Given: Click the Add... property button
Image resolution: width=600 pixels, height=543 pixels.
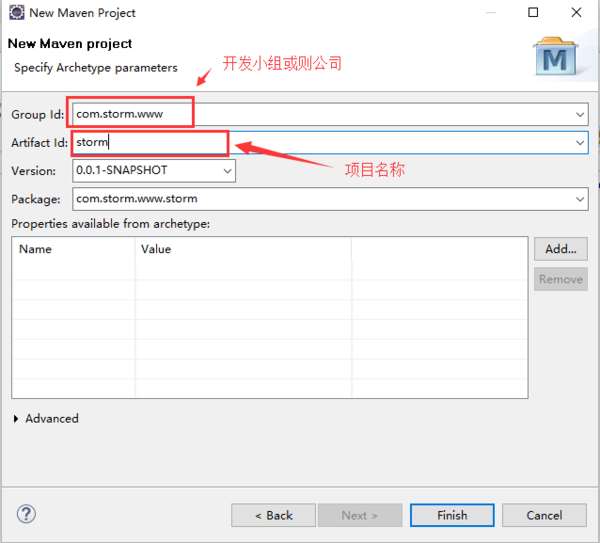Looking at the screenshot, I should (x=561, y=249).
